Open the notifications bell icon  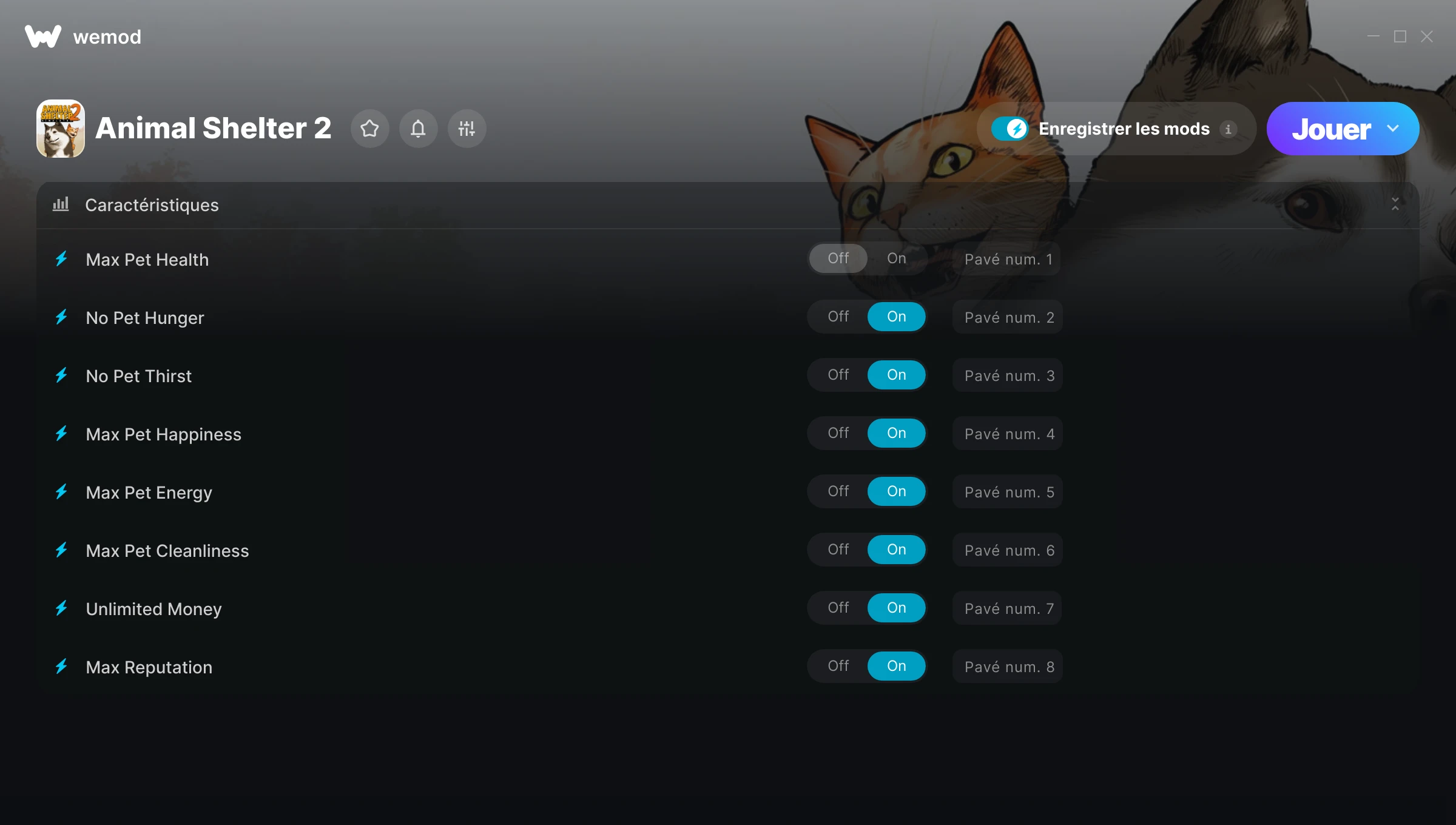[x=418, y=129]
